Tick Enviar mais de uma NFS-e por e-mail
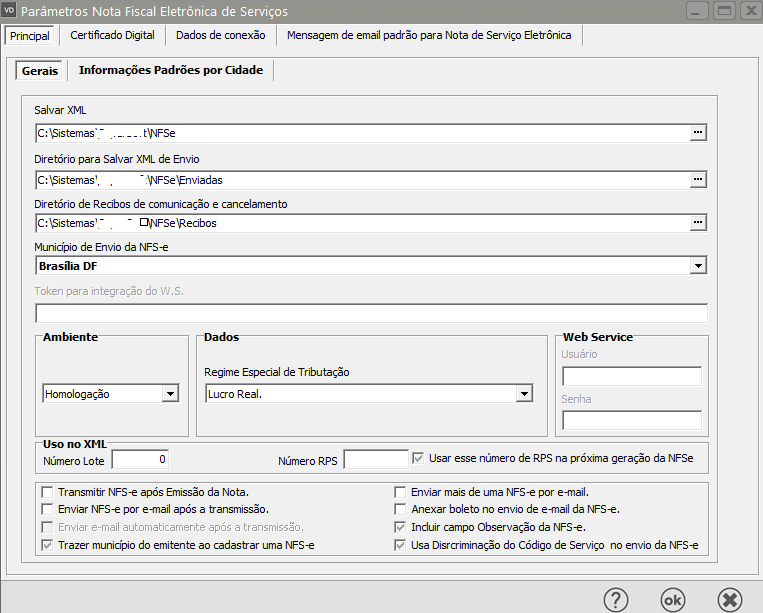Image resolution: width=763 pixels, height=613 pixels. point(400,492)
